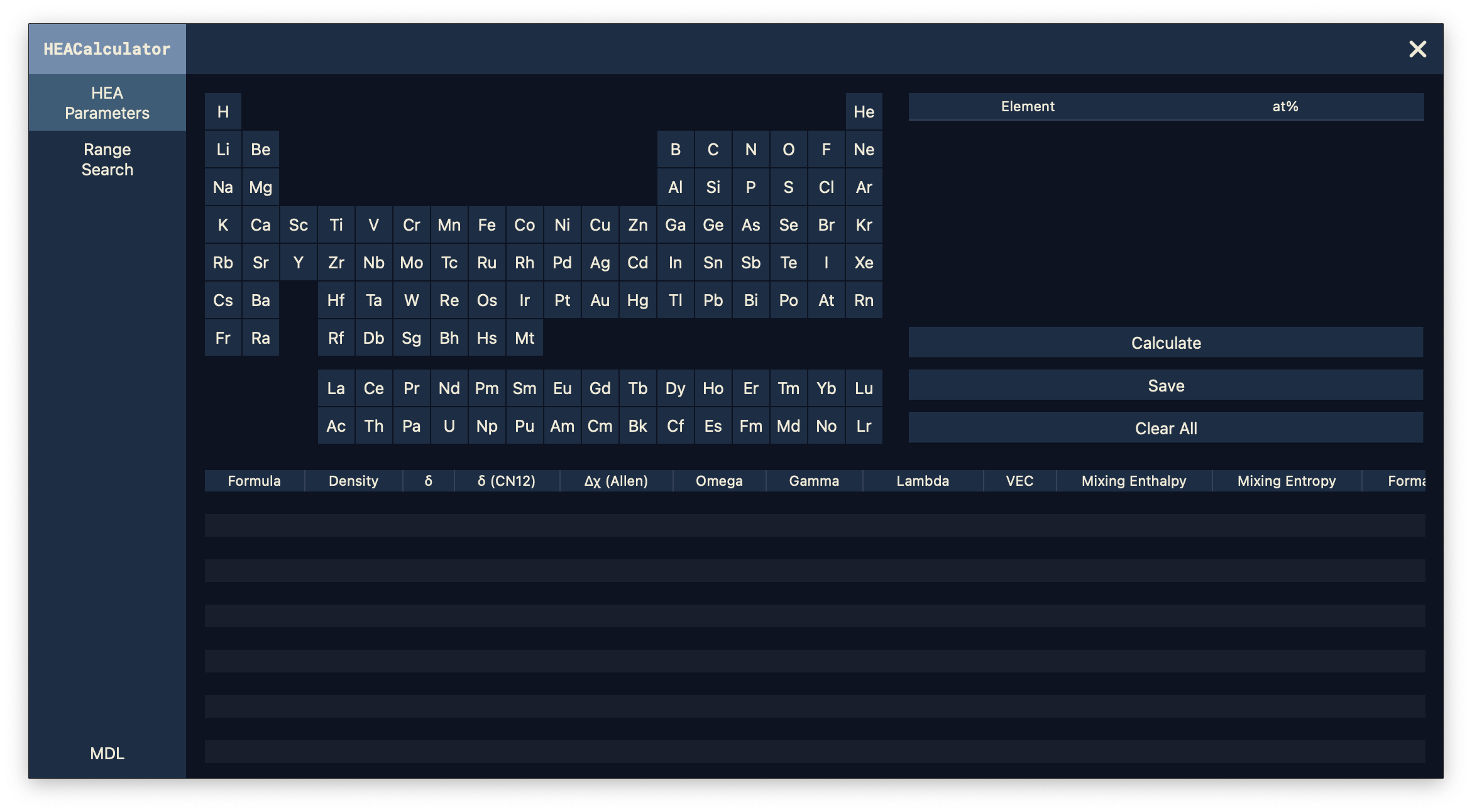Click the at% column header
The image size is (1472, 812).
1285,106
